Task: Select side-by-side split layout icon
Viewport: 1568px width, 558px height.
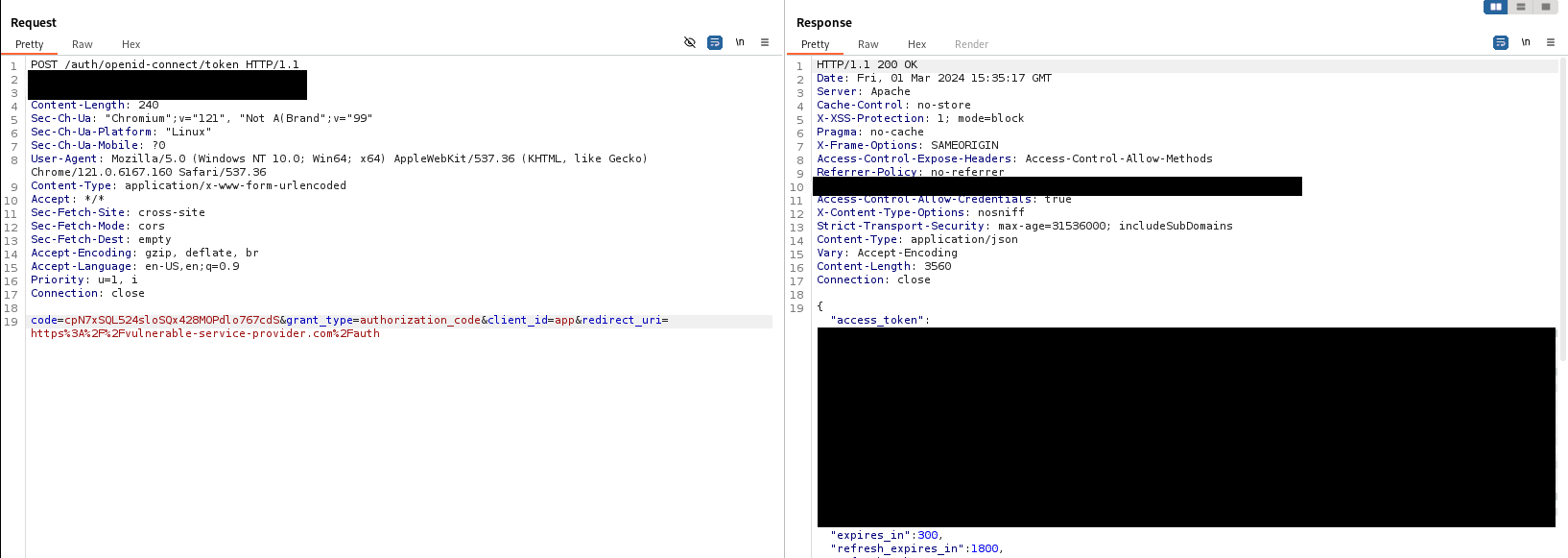Action: click(x=1495, y=7)
